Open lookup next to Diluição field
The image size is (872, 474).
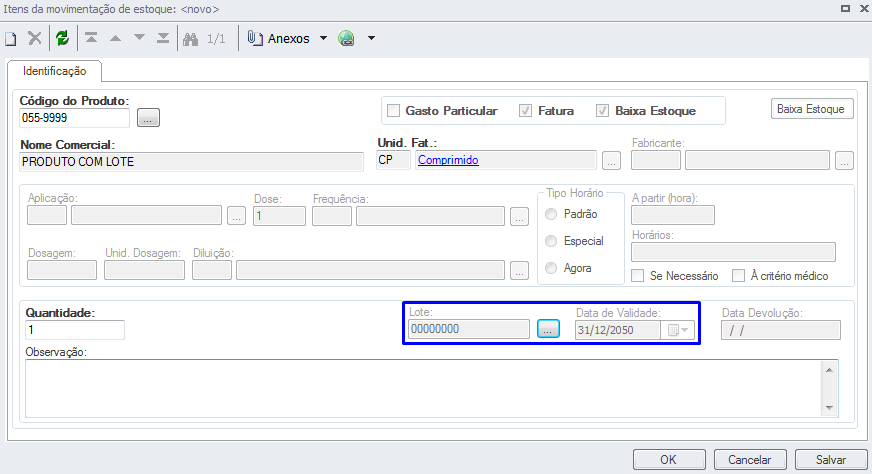click(519, 270)
